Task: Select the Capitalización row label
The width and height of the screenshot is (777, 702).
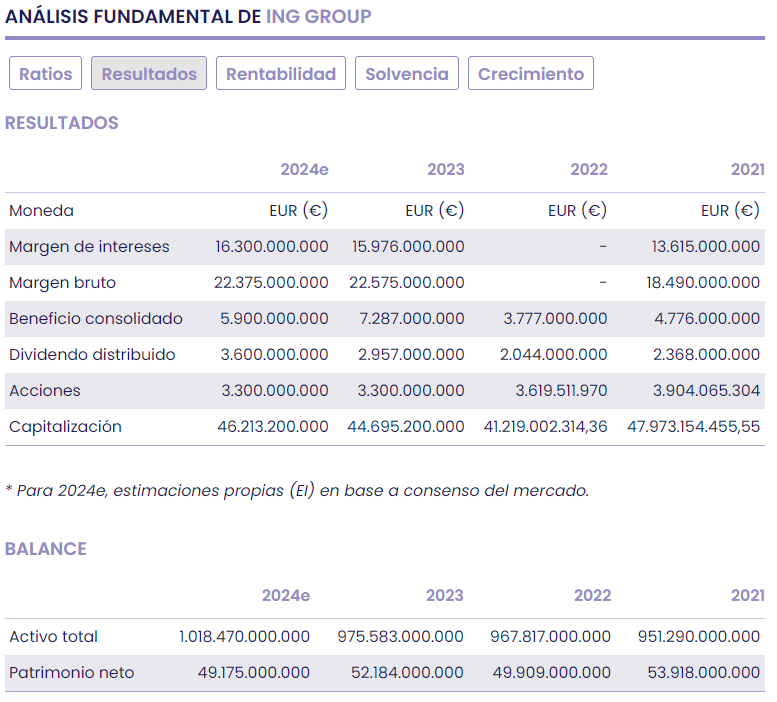Action: (65, 427)
